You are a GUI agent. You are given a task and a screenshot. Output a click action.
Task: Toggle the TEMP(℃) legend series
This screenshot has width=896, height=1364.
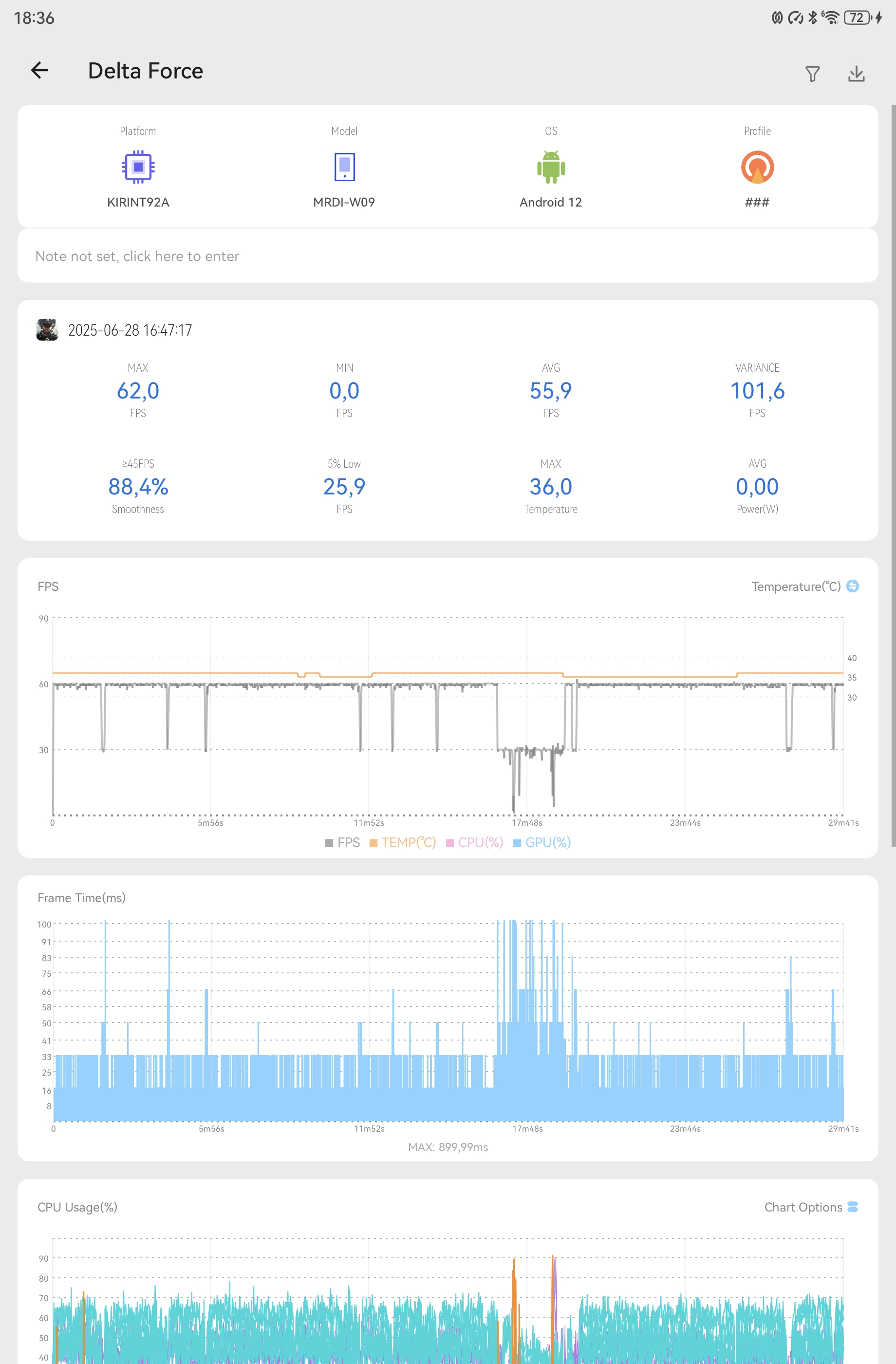coord(403,842)
